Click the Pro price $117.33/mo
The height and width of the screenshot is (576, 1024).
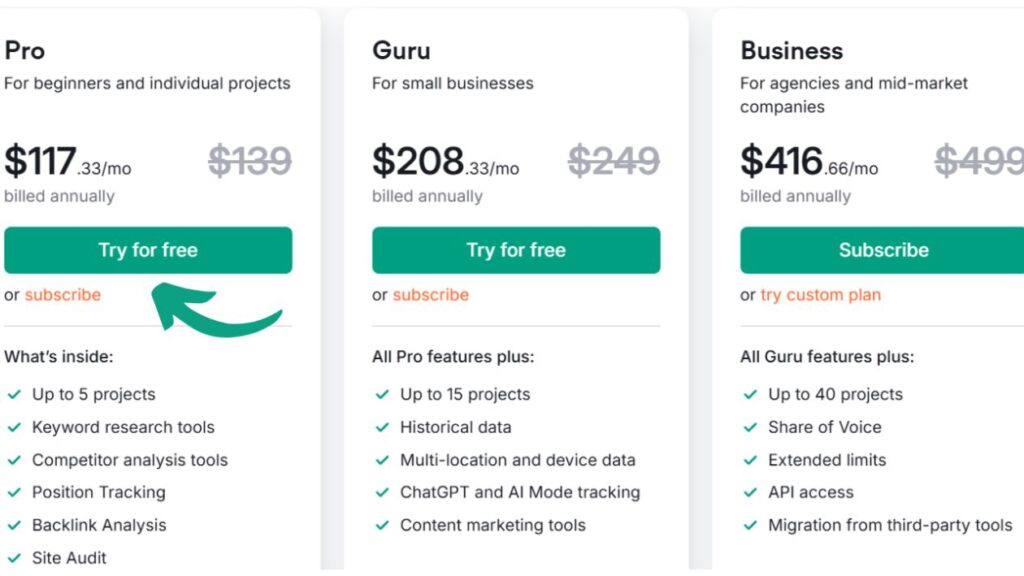(67, 162)
